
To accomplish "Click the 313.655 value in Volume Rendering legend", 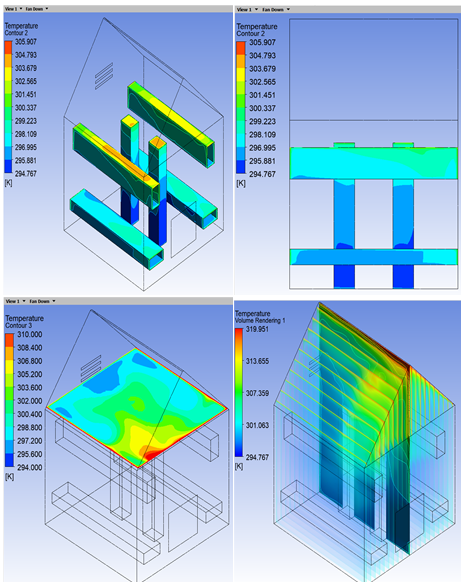I will tap(257, 361).
